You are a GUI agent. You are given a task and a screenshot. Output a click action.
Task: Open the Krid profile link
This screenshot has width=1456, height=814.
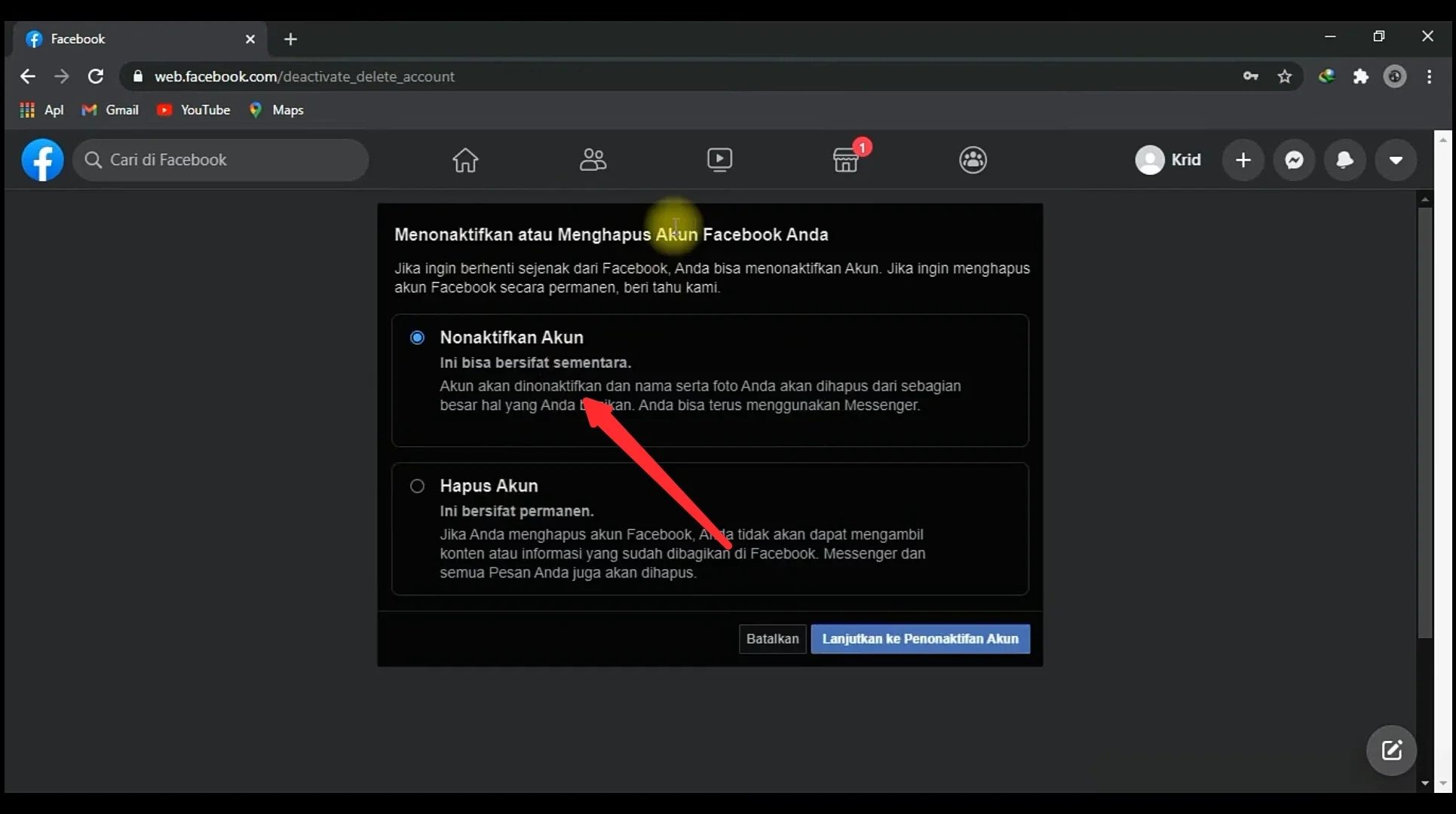(x=1169, y=160)
